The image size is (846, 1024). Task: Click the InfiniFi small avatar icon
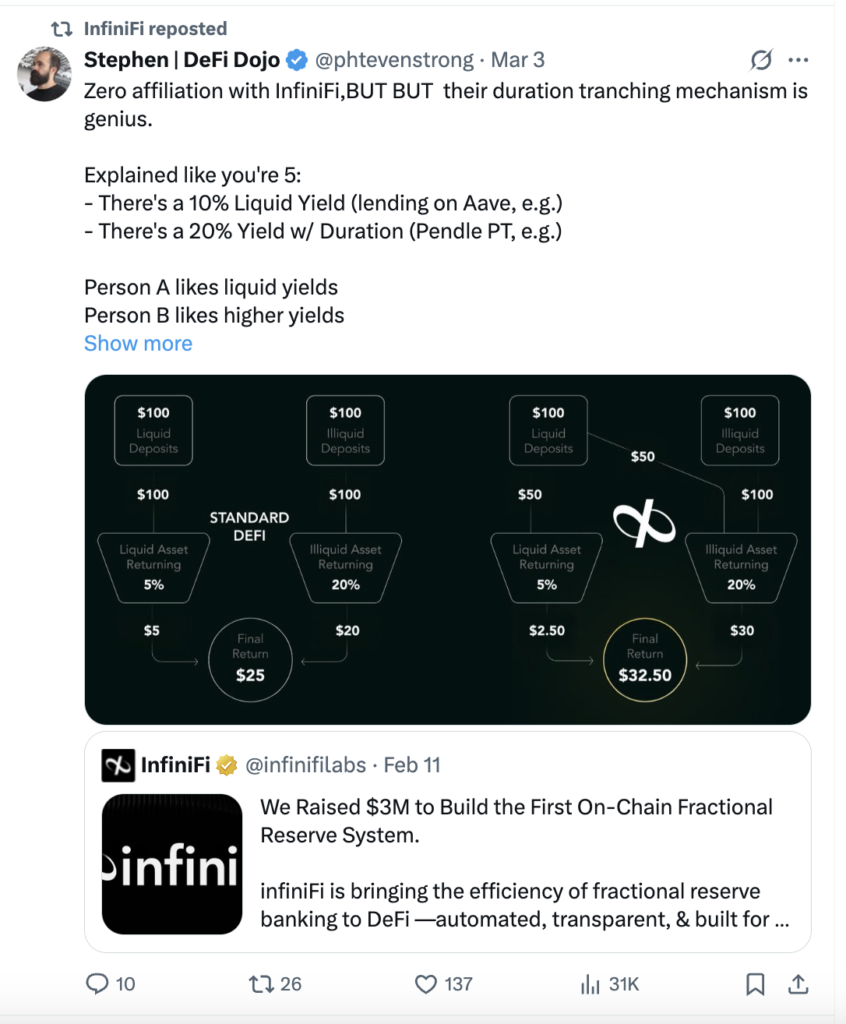(x=118, y=765)
